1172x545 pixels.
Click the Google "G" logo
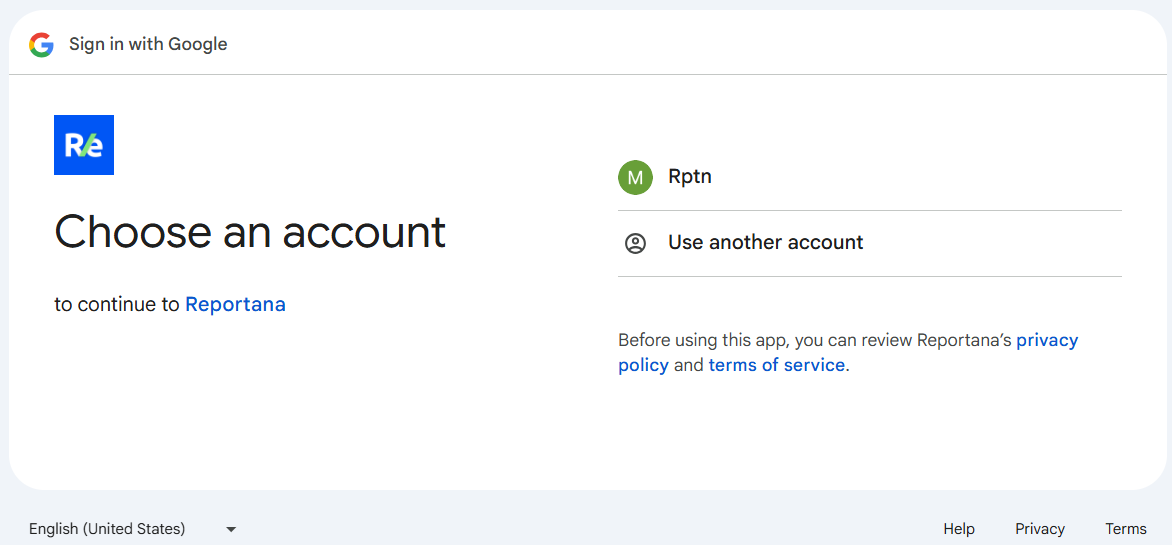click(x=41, y=44)
